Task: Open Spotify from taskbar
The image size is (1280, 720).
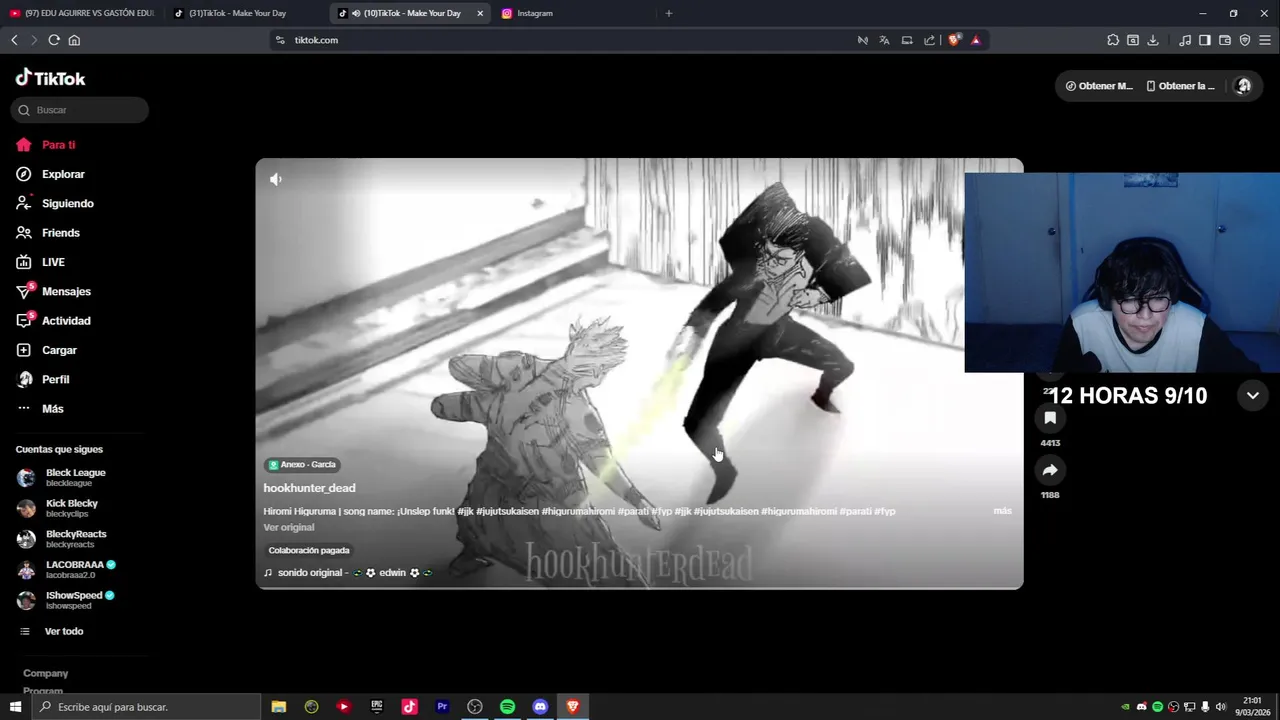Action: 507,707
